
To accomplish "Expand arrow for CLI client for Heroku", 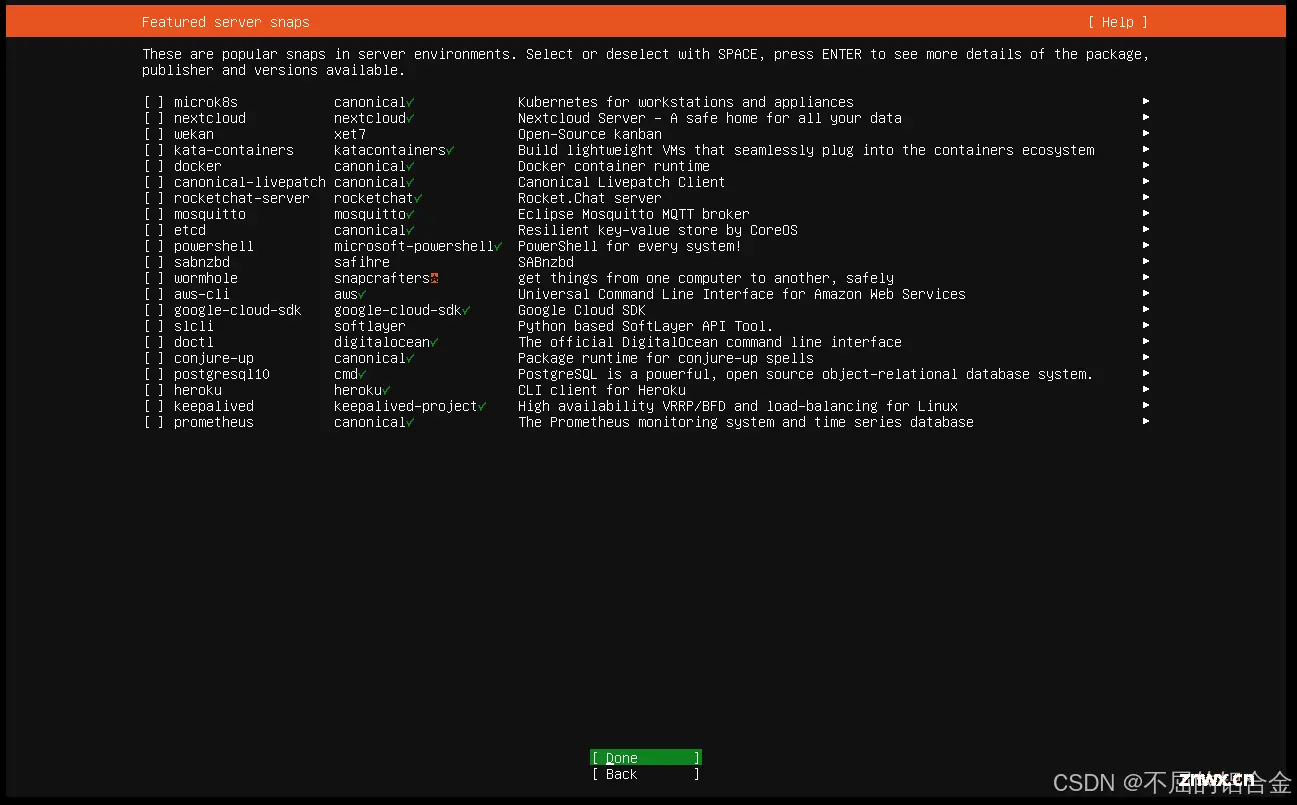I will pyautogui.click(x=1146, y=389).
